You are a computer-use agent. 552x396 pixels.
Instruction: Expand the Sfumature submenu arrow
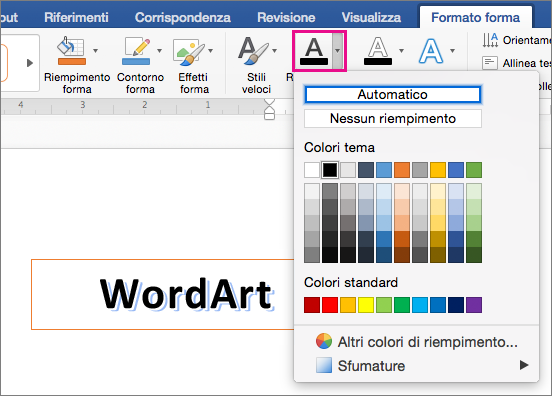[x=524, y=365]
